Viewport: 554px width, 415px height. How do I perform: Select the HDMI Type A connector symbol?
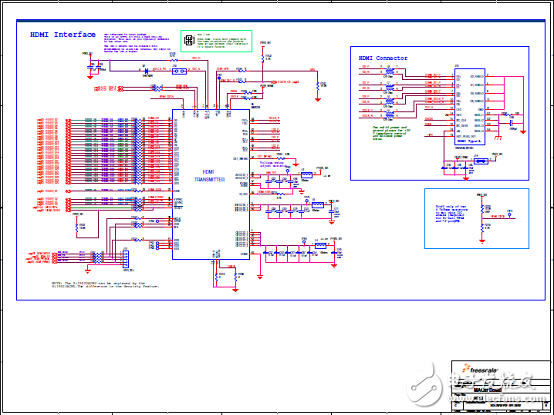(x=470, y=106)
